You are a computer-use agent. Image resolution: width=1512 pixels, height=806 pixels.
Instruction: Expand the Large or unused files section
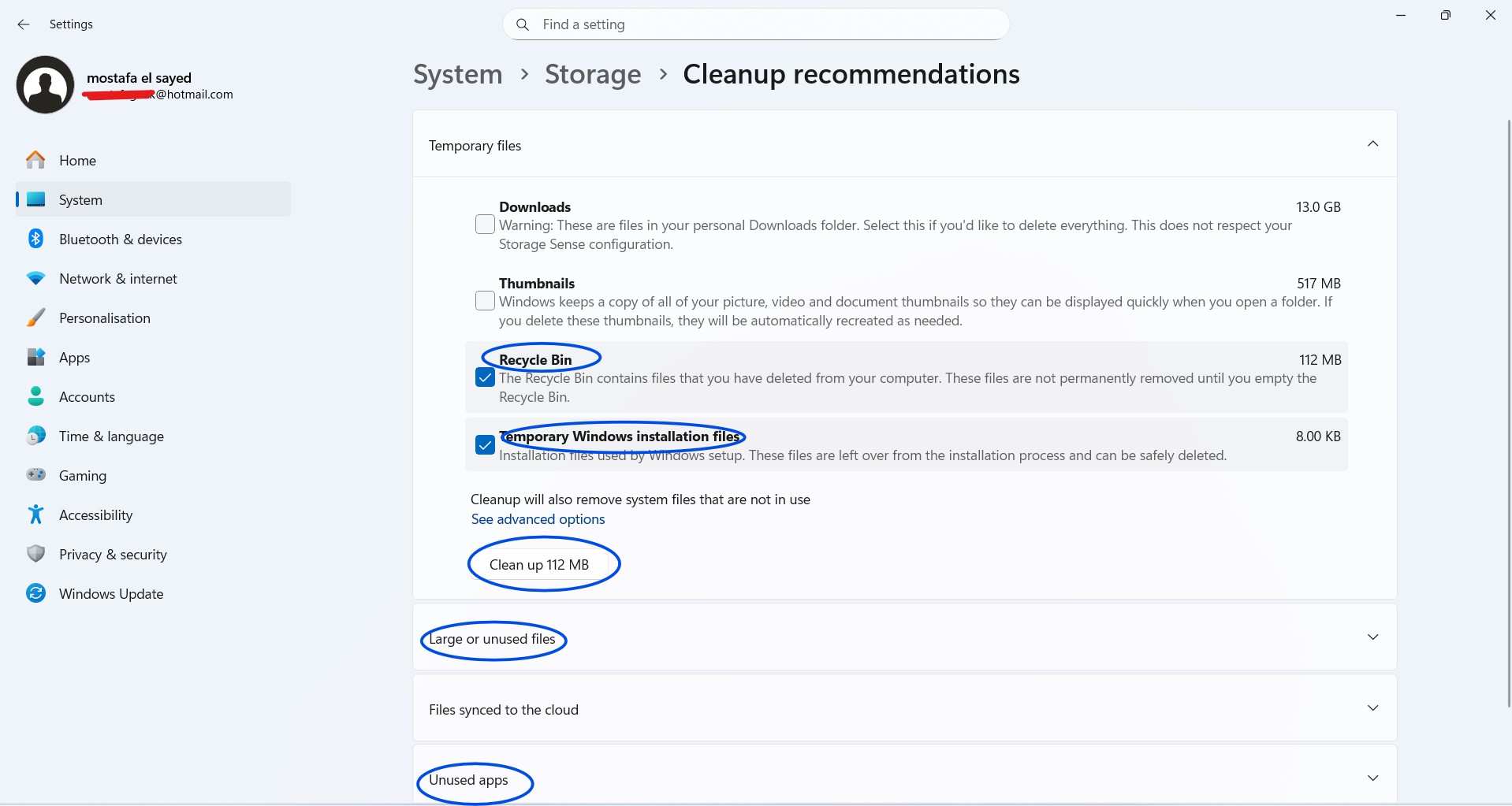tap(1372, 637)
